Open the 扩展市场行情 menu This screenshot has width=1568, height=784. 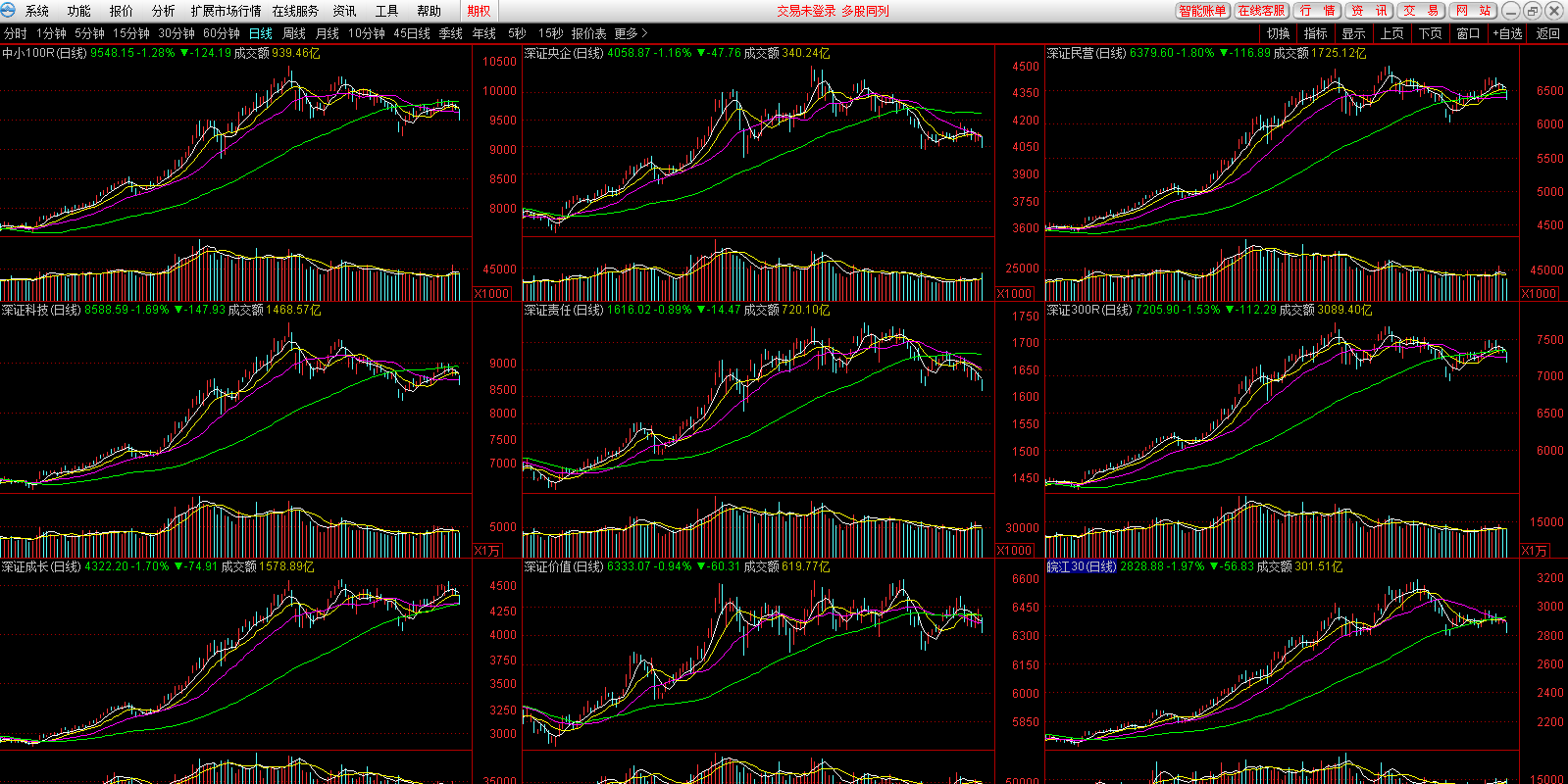click(226, 11)
